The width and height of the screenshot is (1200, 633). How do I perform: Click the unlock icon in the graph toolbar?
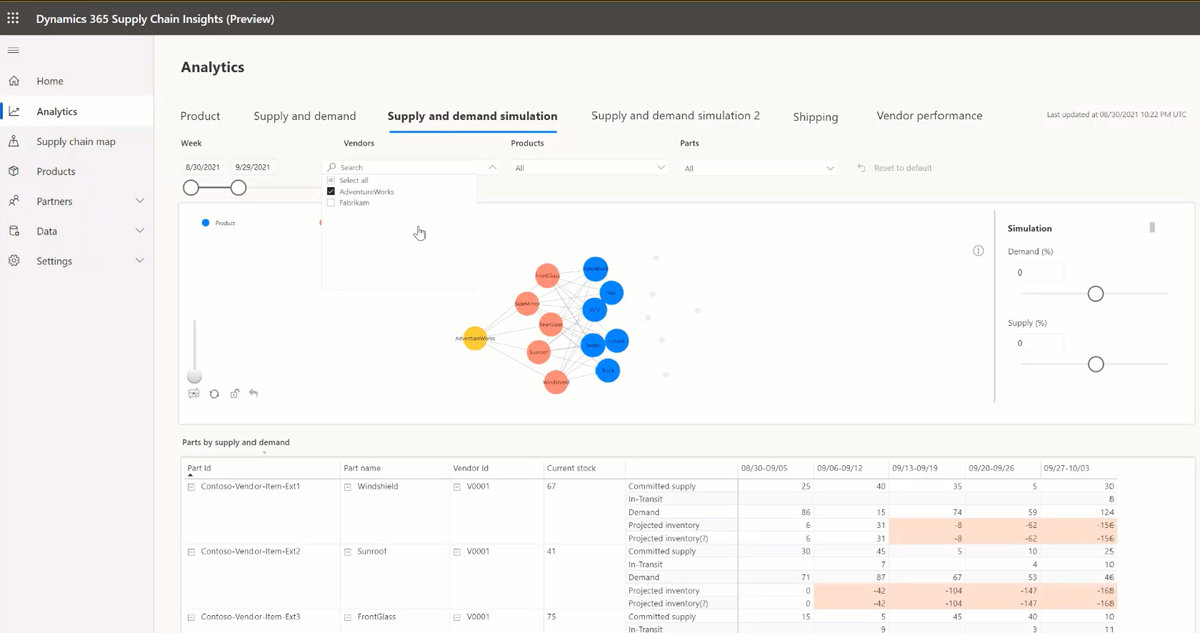pos(235,393)
